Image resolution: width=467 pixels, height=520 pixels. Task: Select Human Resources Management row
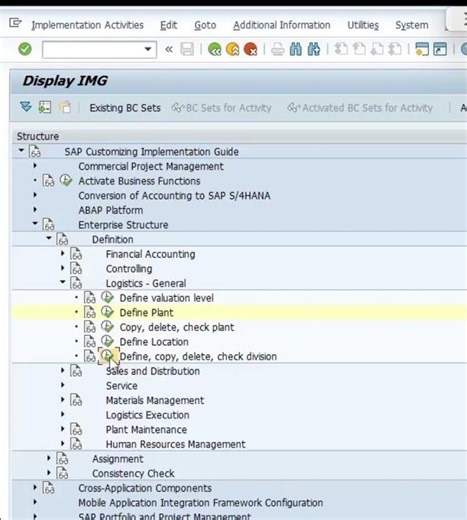[175, 444]
